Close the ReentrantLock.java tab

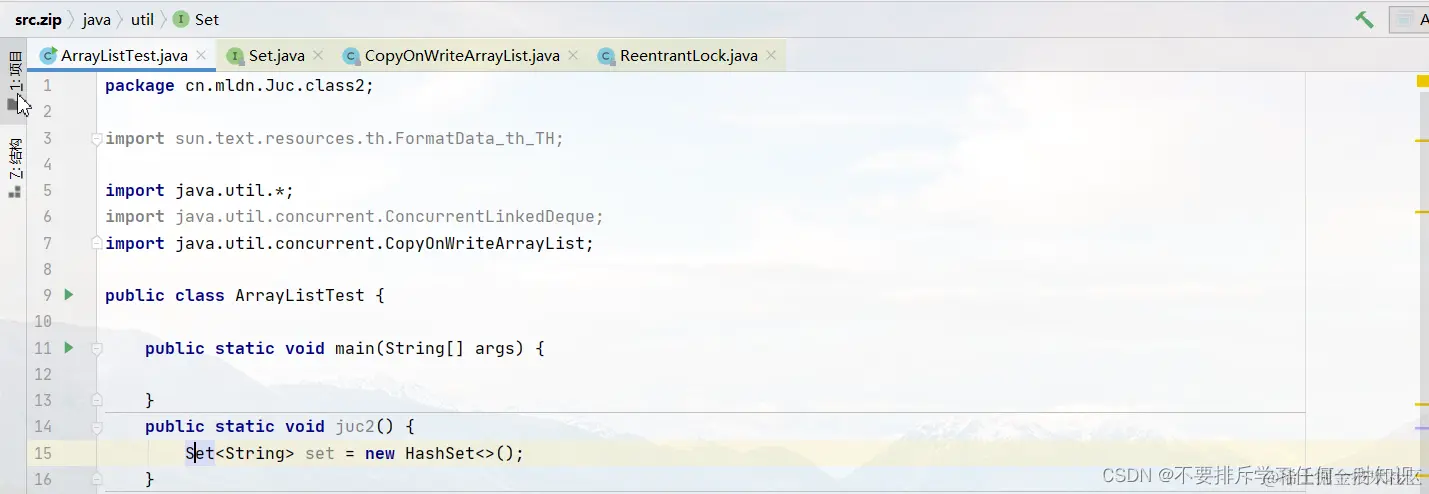771,56
